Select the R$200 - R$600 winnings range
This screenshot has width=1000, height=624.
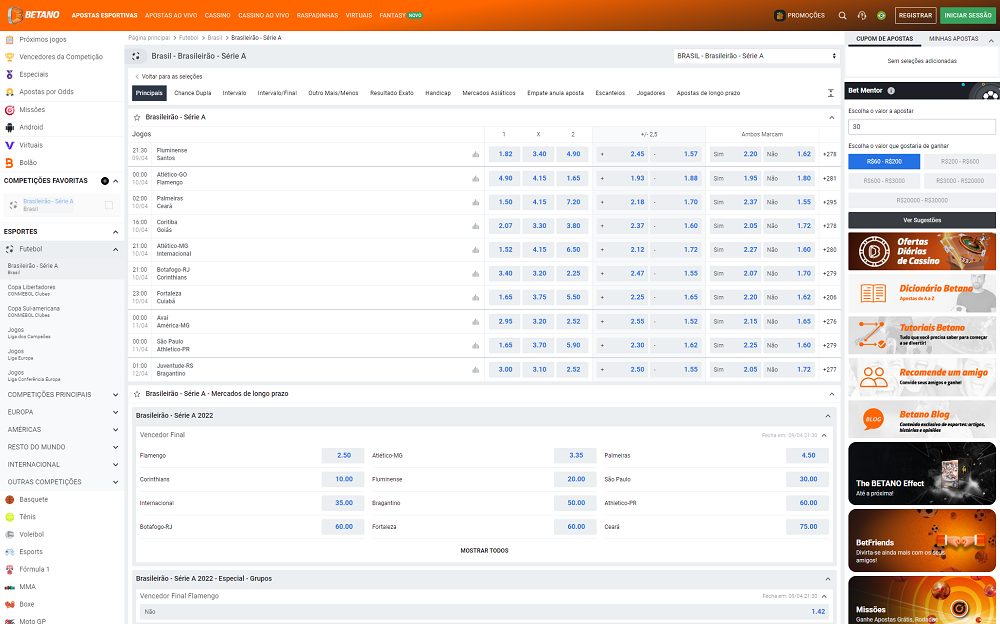pyautogui.click(x=959, y=161)
